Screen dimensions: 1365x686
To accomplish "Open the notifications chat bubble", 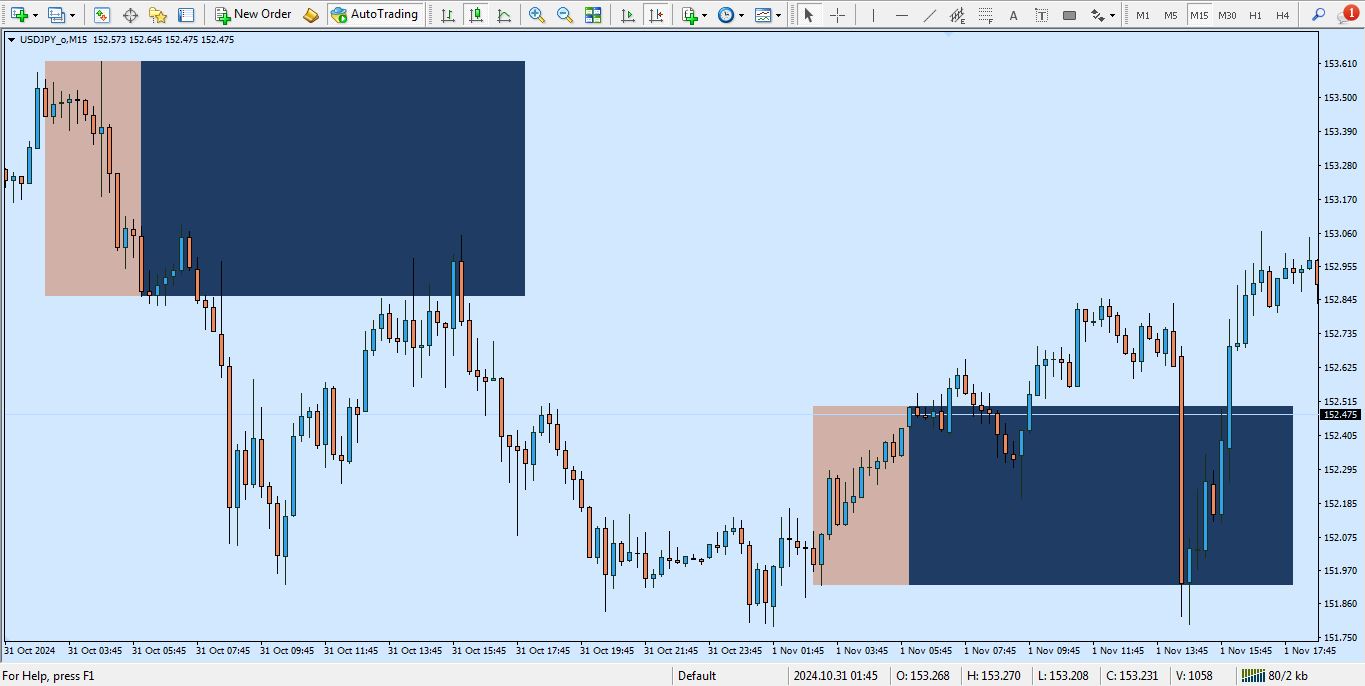I will coord(1348,15).
